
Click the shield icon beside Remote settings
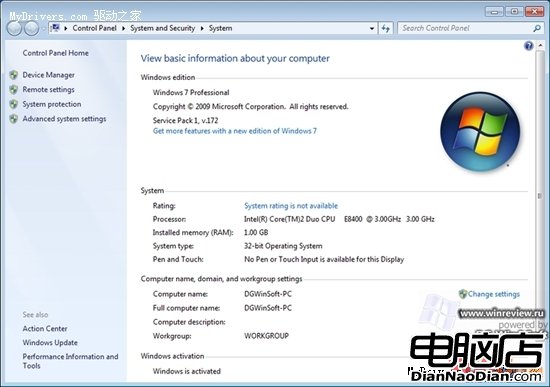click(14, 89)
